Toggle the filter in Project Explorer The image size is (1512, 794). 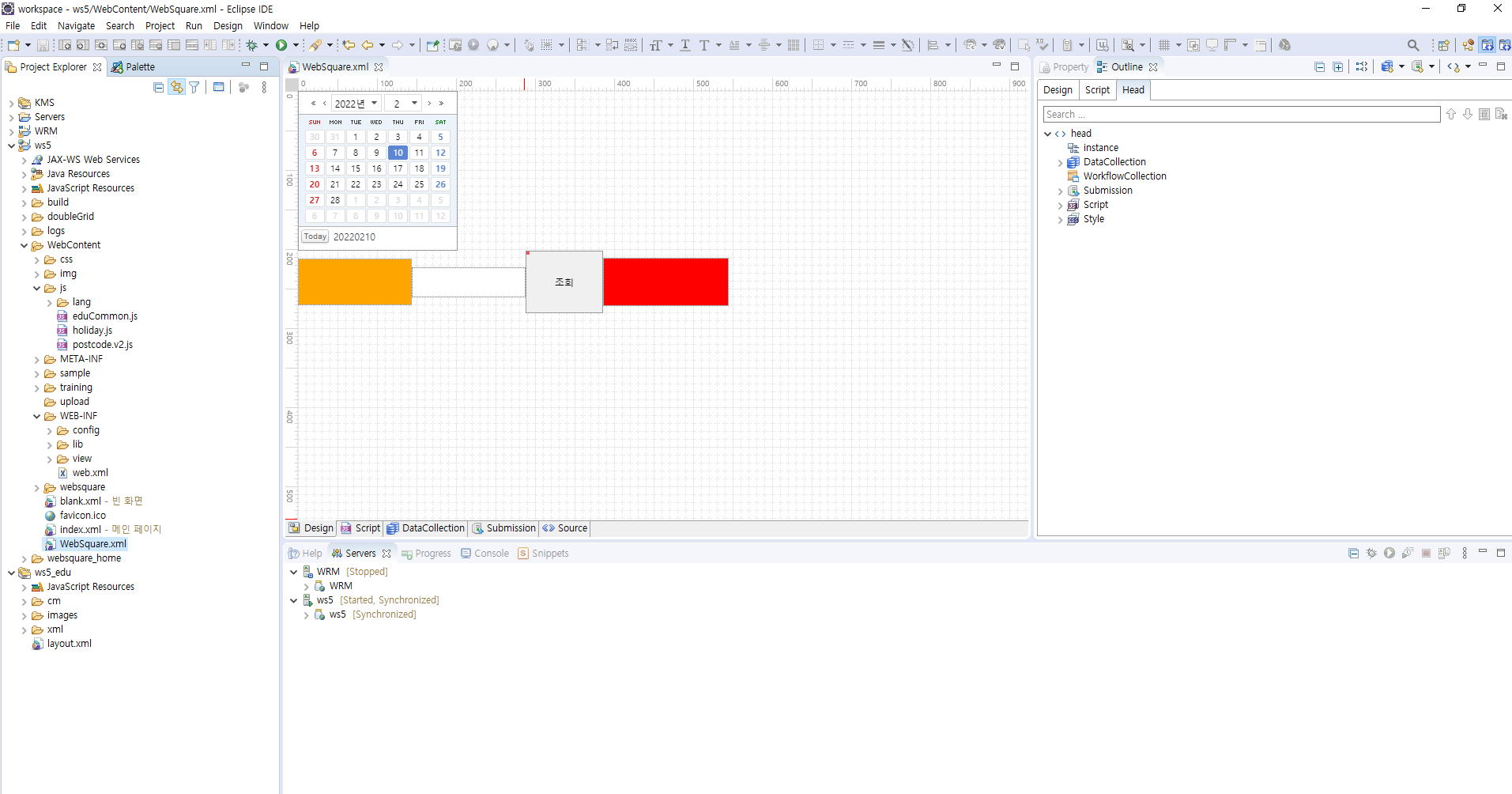click(x=194, y=87)
